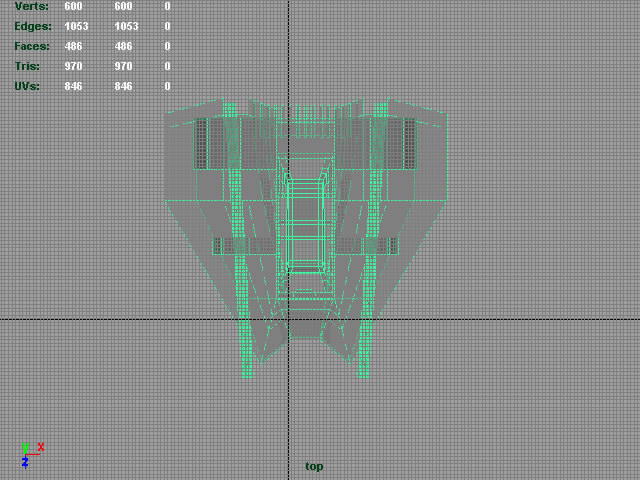The height and width of the screenshot is (480, 640).
Task: Click the 0 value in the Edges row
Action: pos(167,26)
